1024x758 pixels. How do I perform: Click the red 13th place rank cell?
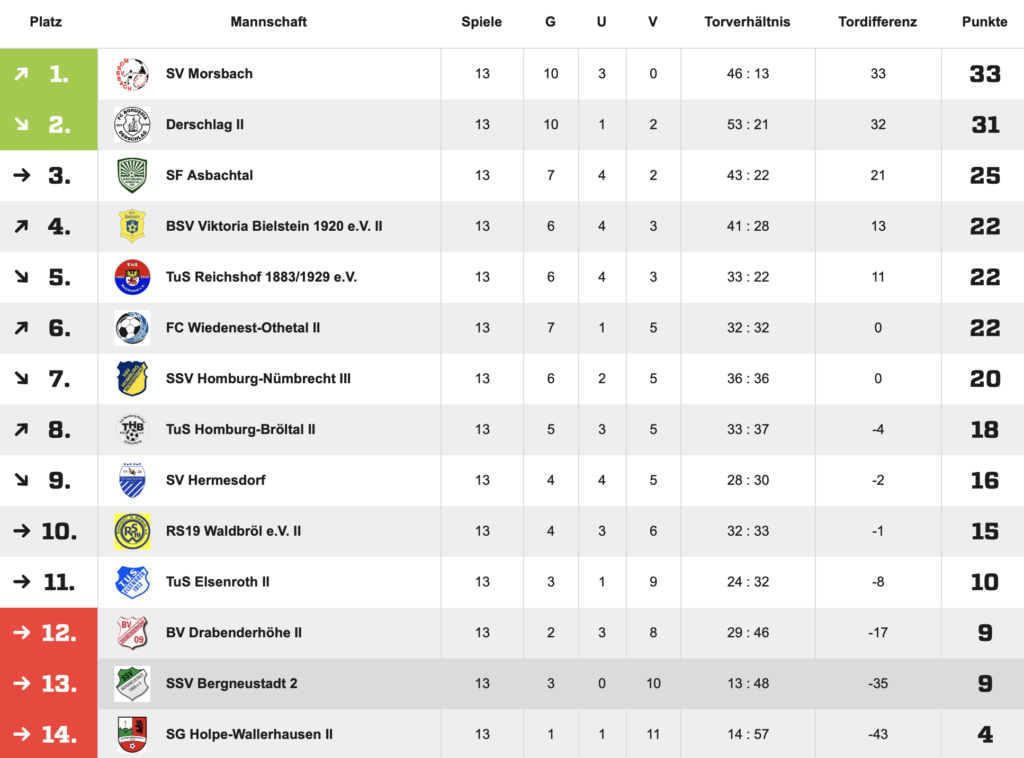49,684
